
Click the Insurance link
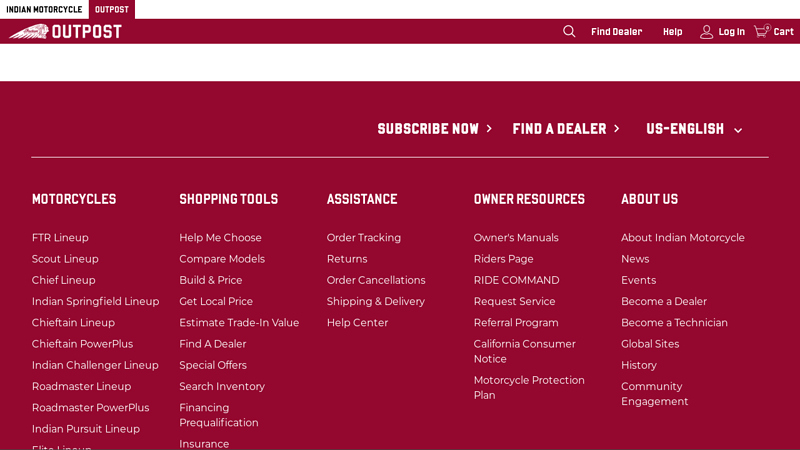(x=204, y=444)
